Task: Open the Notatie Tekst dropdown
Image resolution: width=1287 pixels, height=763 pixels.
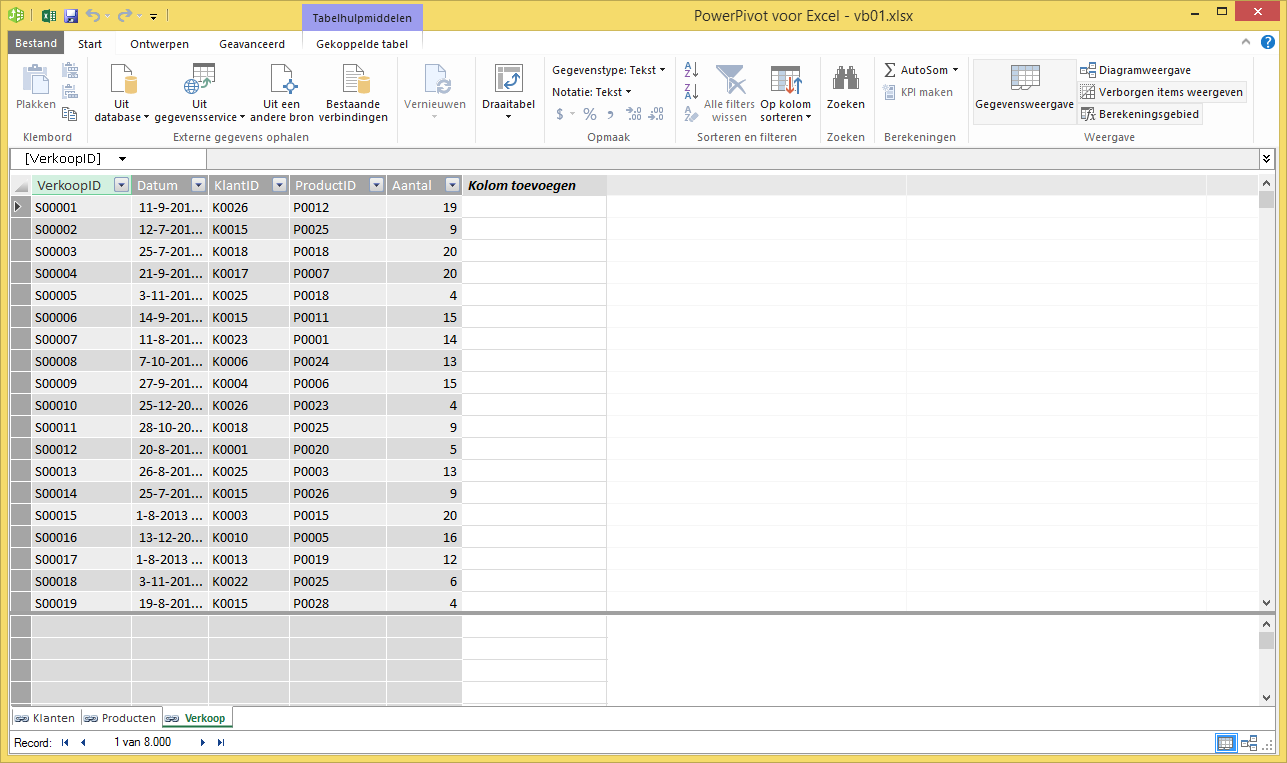Action: tap(592, 92)
